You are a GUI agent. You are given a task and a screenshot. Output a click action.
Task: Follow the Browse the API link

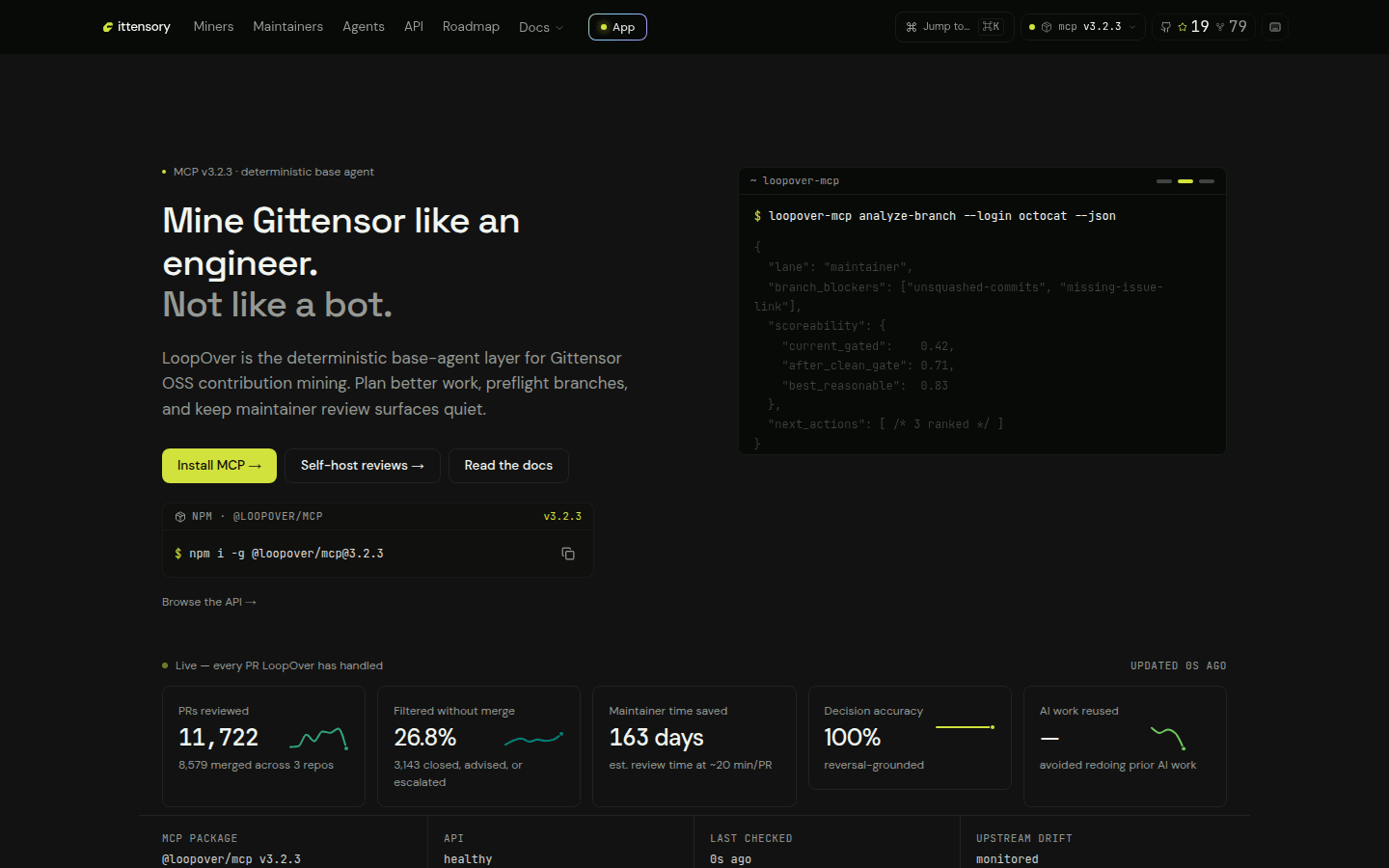[209, 602]
